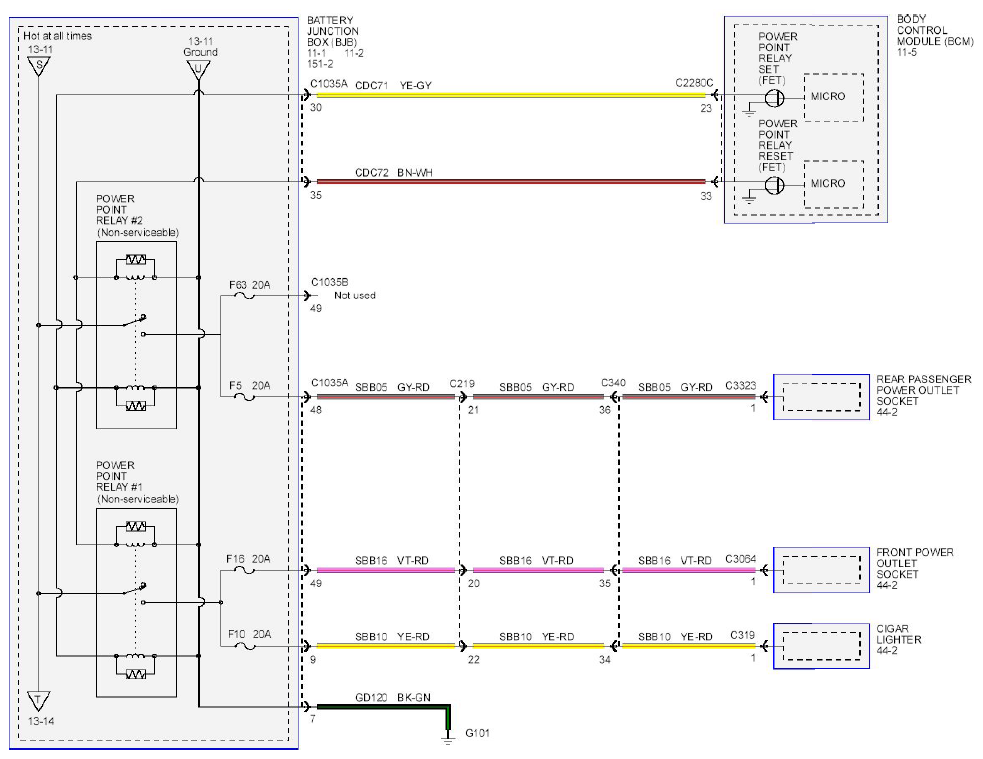Click the 'C319' connector label

(743, 635)
